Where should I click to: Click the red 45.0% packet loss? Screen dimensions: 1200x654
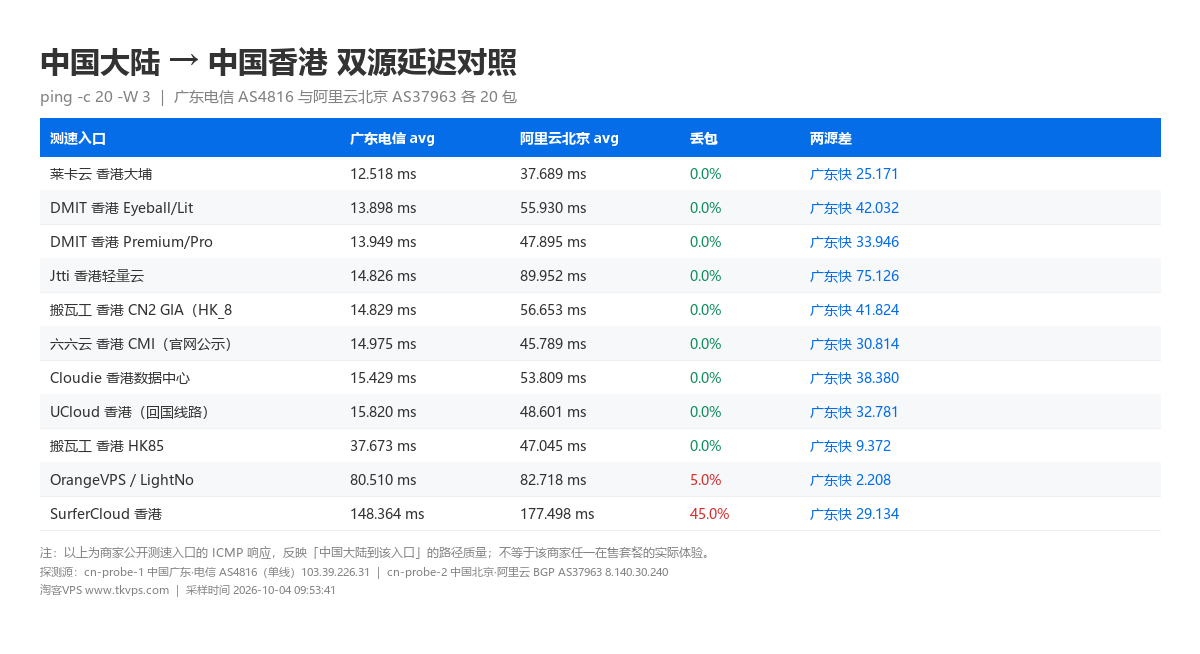710,514
